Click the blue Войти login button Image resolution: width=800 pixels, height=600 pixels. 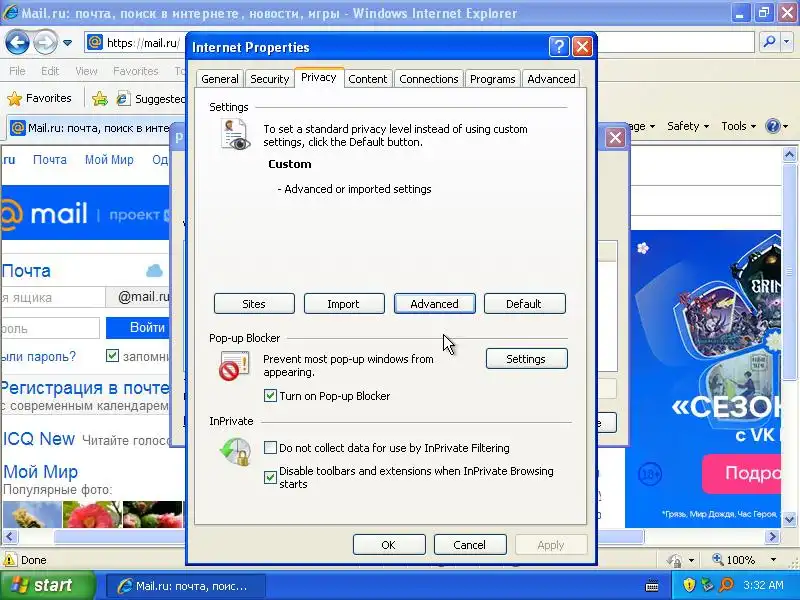[138, 328]
